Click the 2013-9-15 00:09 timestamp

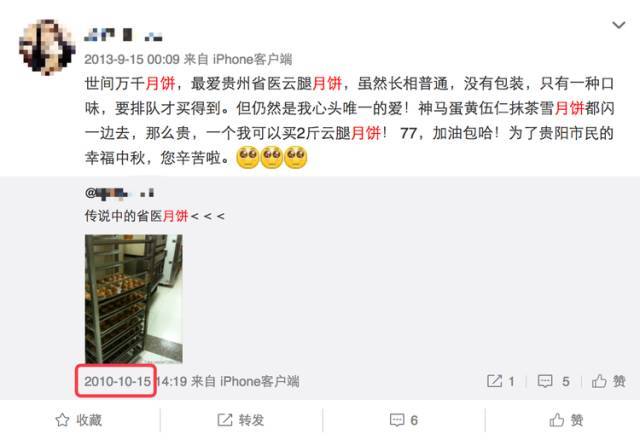click(132, 60)
